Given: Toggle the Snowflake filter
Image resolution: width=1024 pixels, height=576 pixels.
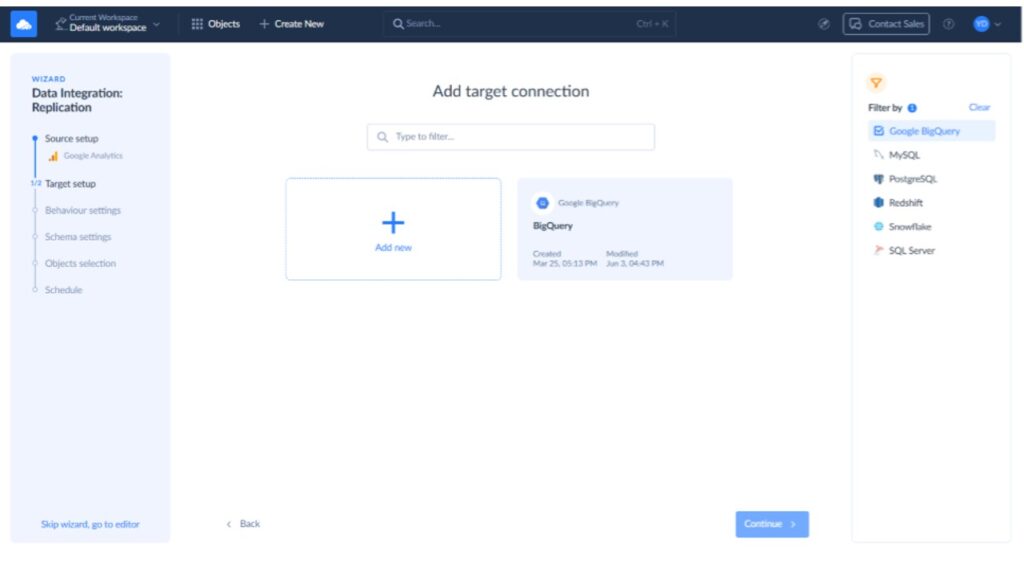Looking at the screenshot, I should click(x=931, y=227).
